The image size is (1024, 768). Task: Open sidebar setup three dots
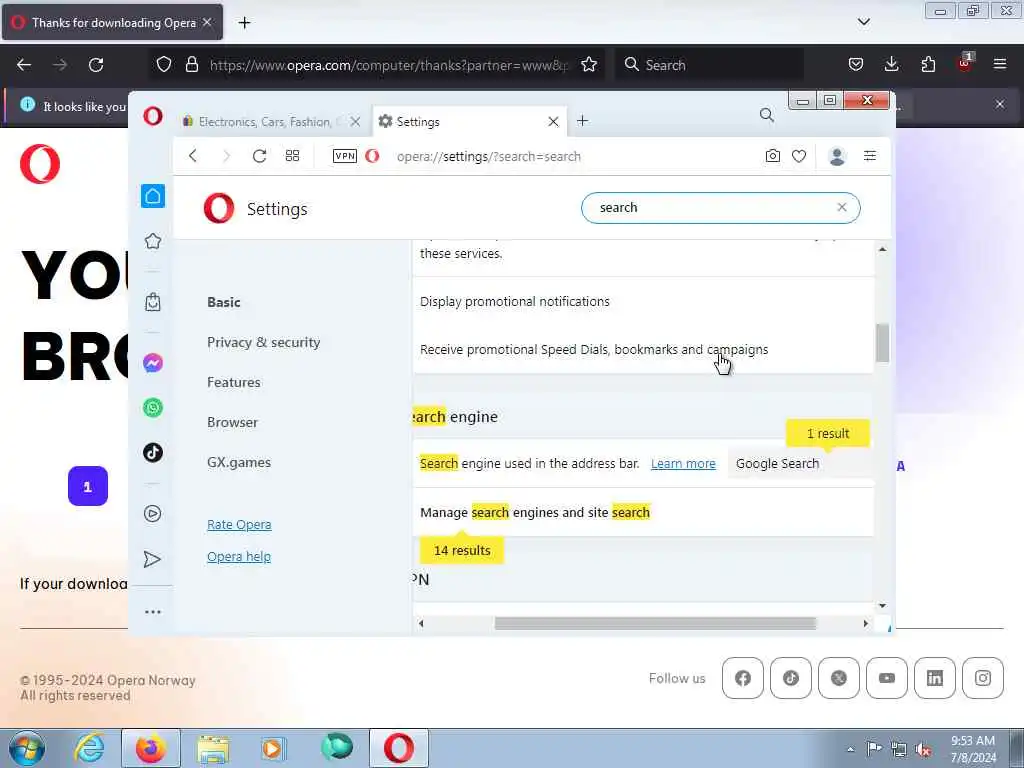153,612
